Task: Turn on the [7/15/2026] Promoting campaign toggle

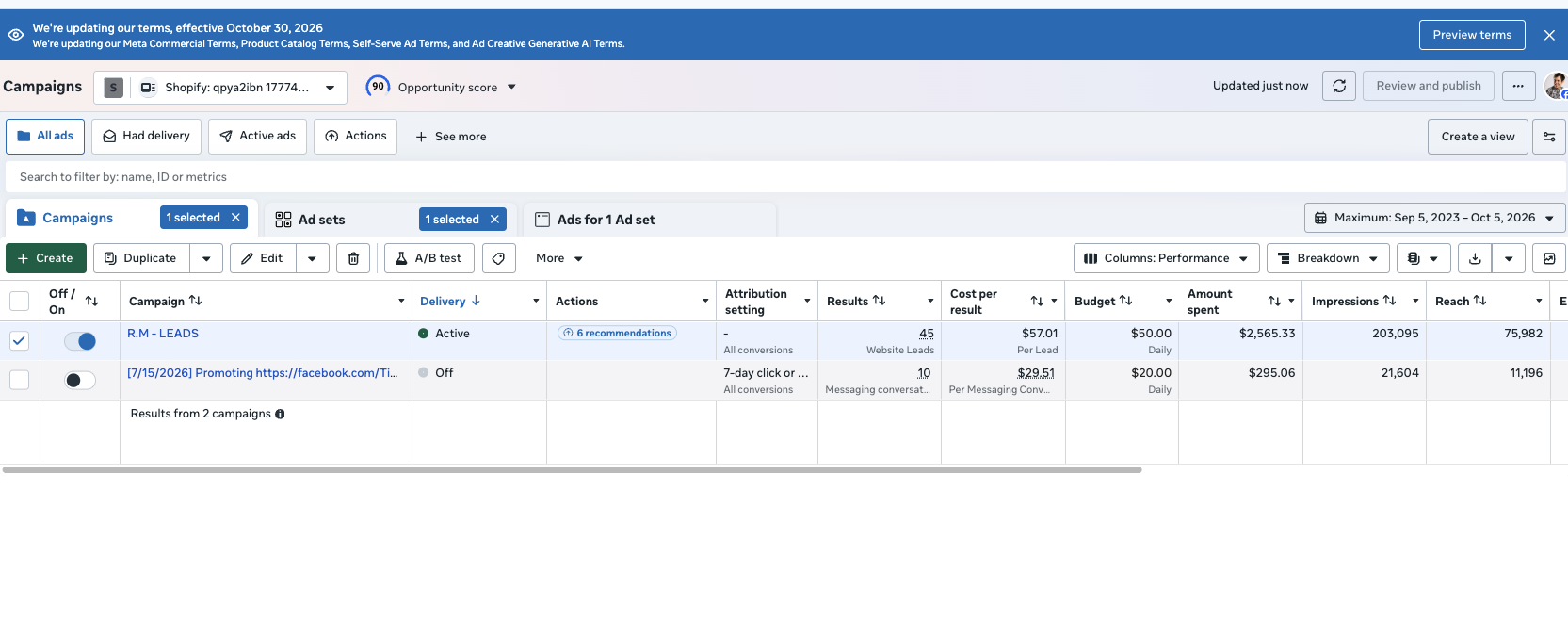Action: point(80,380)
